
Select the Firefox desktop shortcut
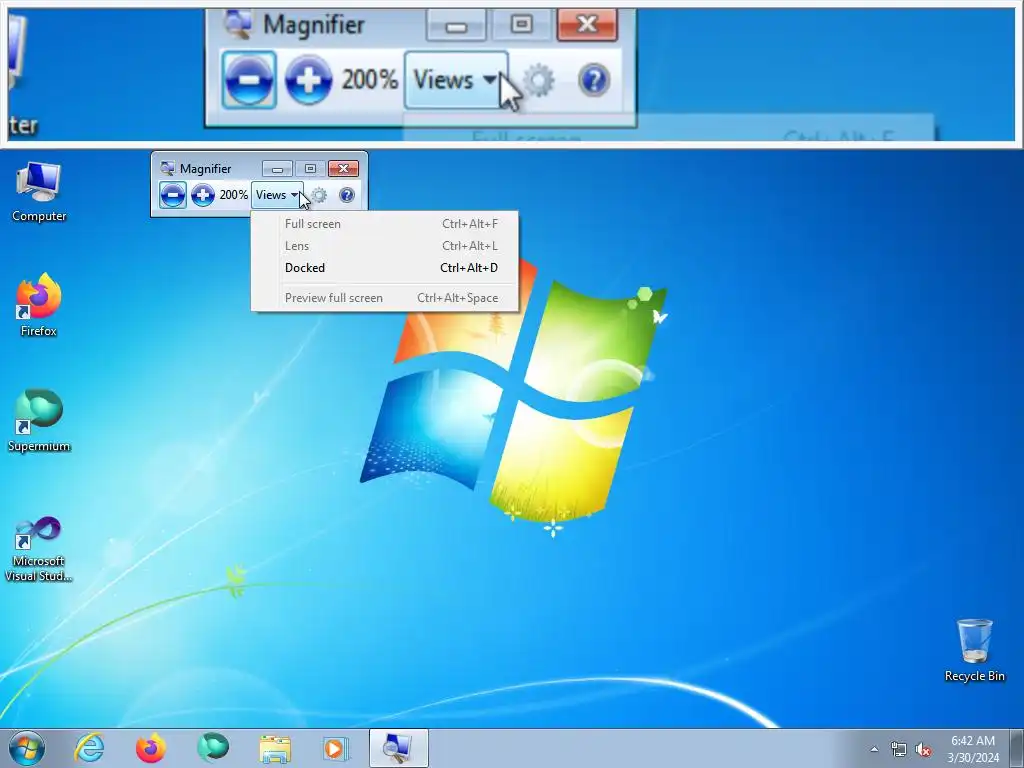click(39, 306)
